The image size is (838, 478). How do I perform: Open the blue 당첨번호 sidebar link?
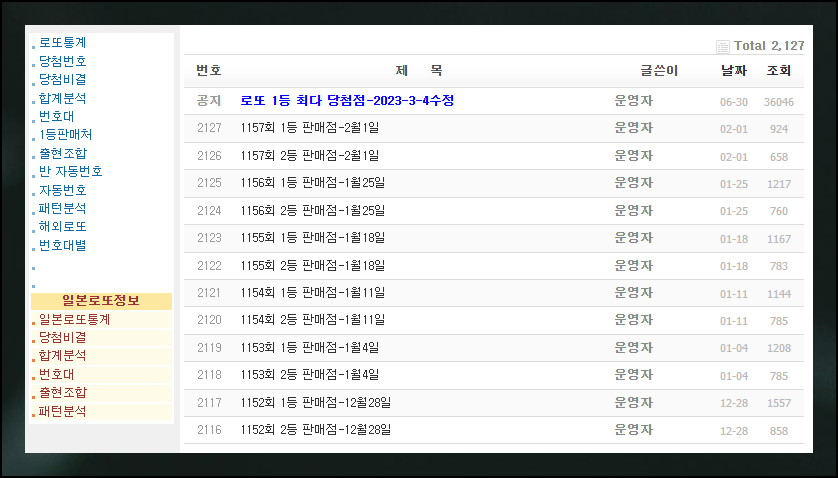pyautogui.click(x=63, y=61)
